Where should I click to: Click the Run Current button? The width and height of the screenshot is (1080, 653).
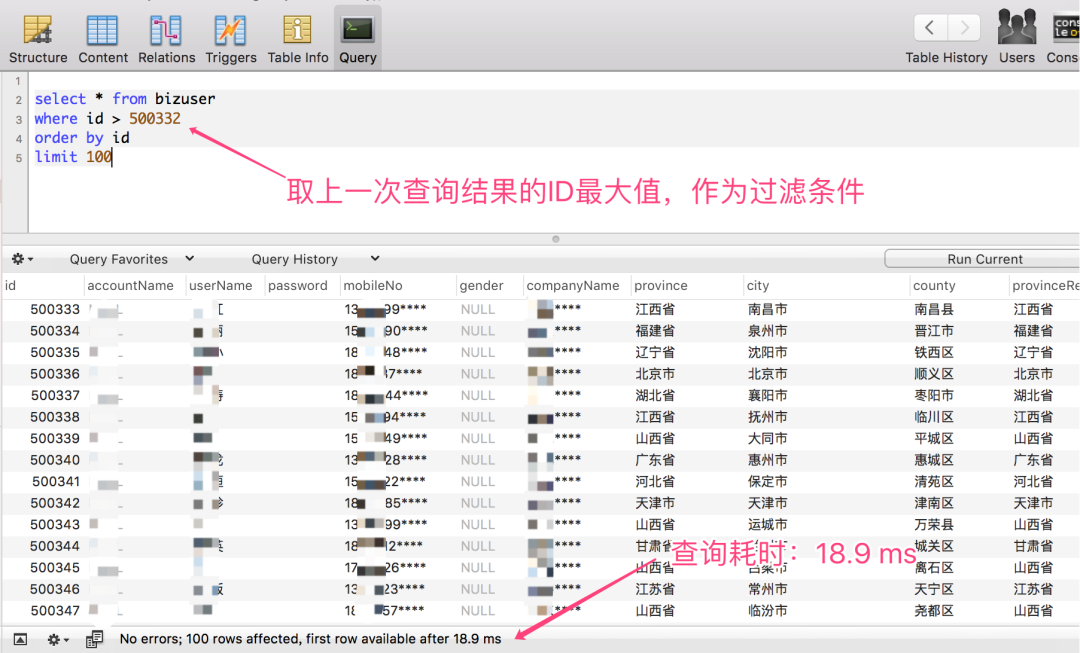[x=984, y=259]
